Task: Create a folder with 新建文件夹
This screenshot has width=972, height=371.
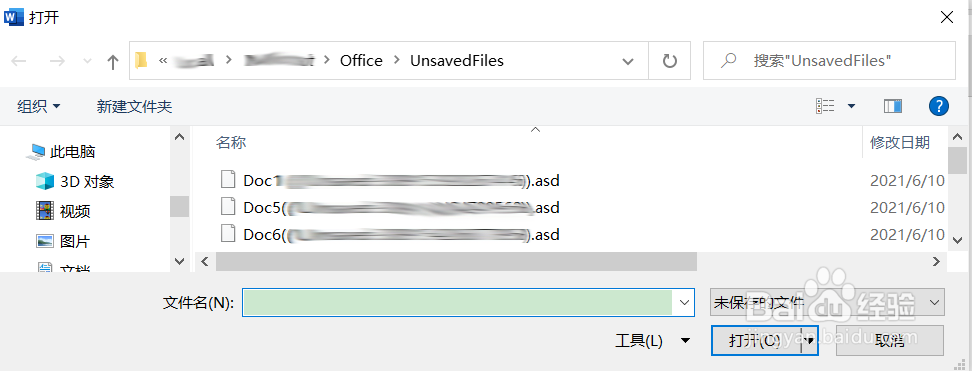Action: (134, 106)
